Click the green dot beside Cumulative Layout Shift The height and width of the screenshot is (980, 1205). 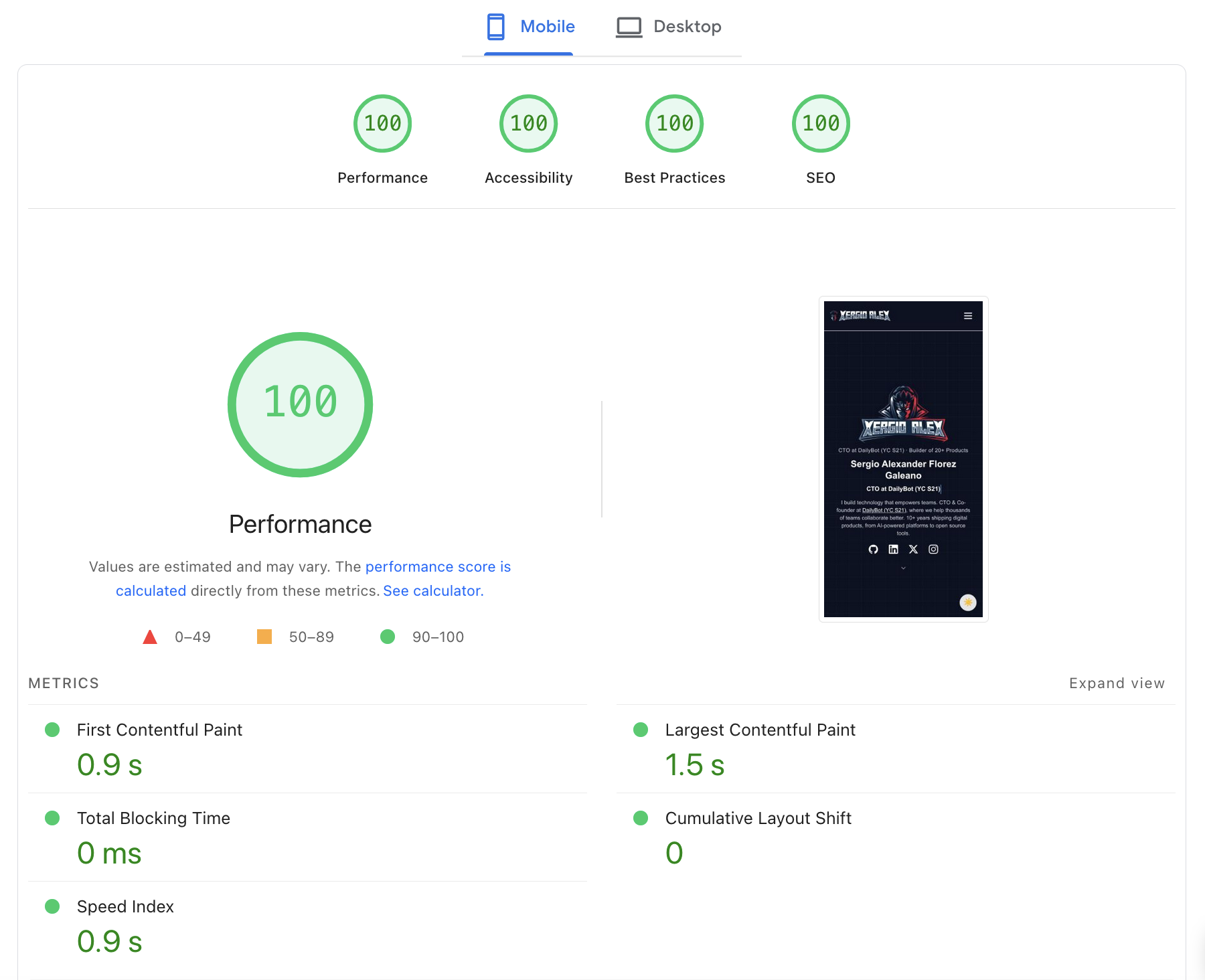point(640,818)
